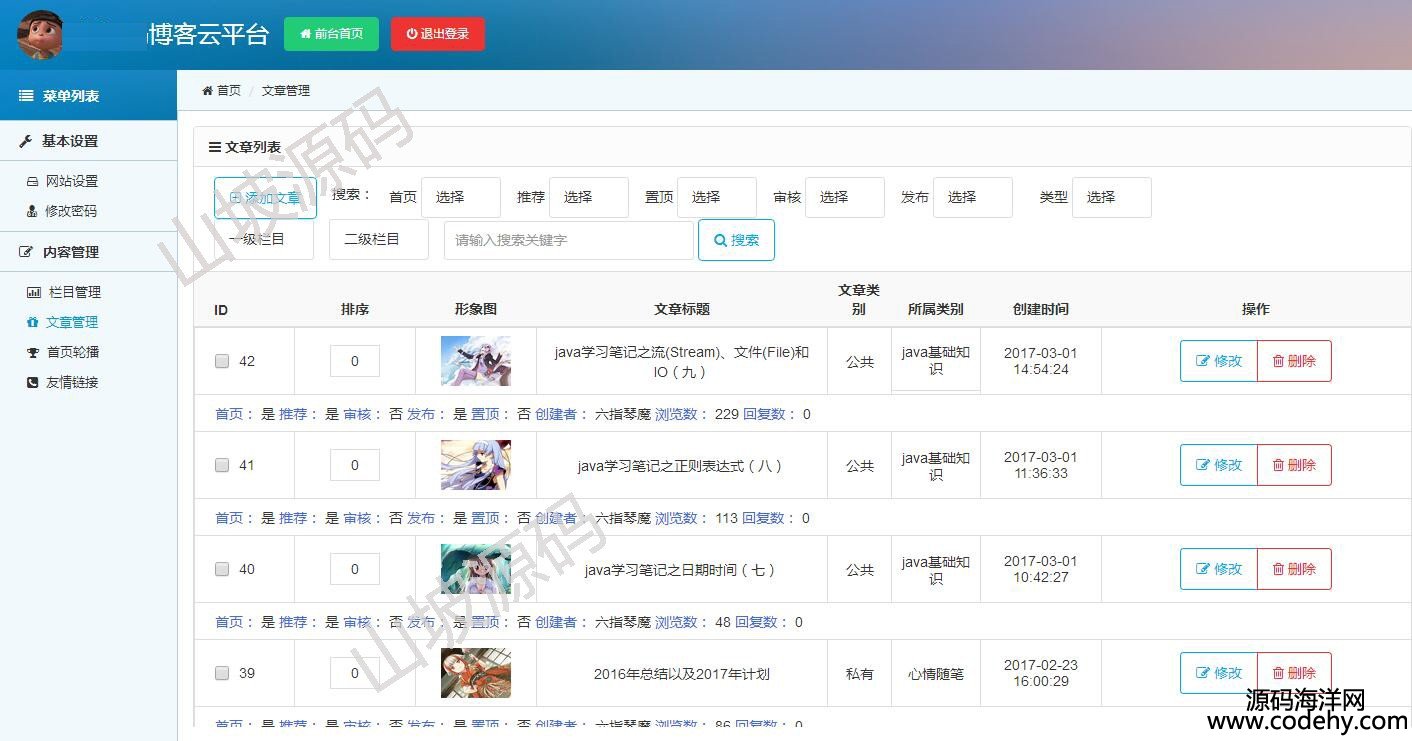Open 文章管理 in the sidebar menu
Image resolution: width=1412 pixels, height=741 pixels.
point(72,323)
